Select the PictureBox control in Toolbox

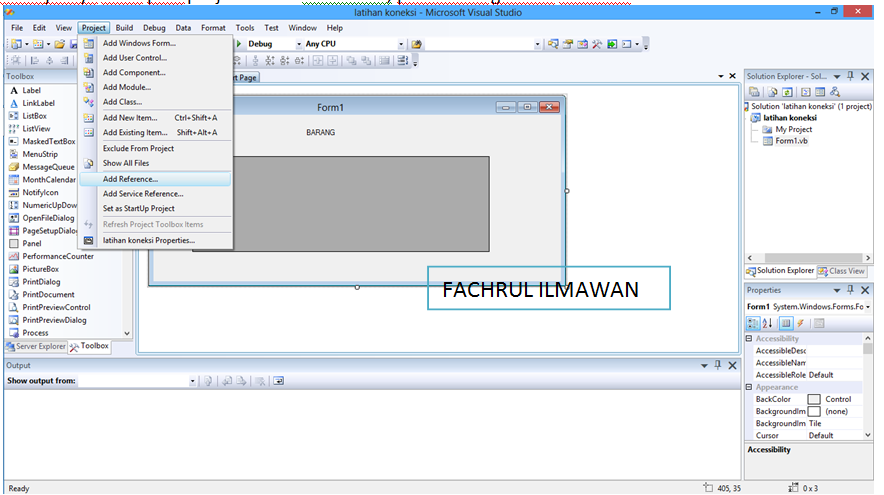[x=41, y=269]
